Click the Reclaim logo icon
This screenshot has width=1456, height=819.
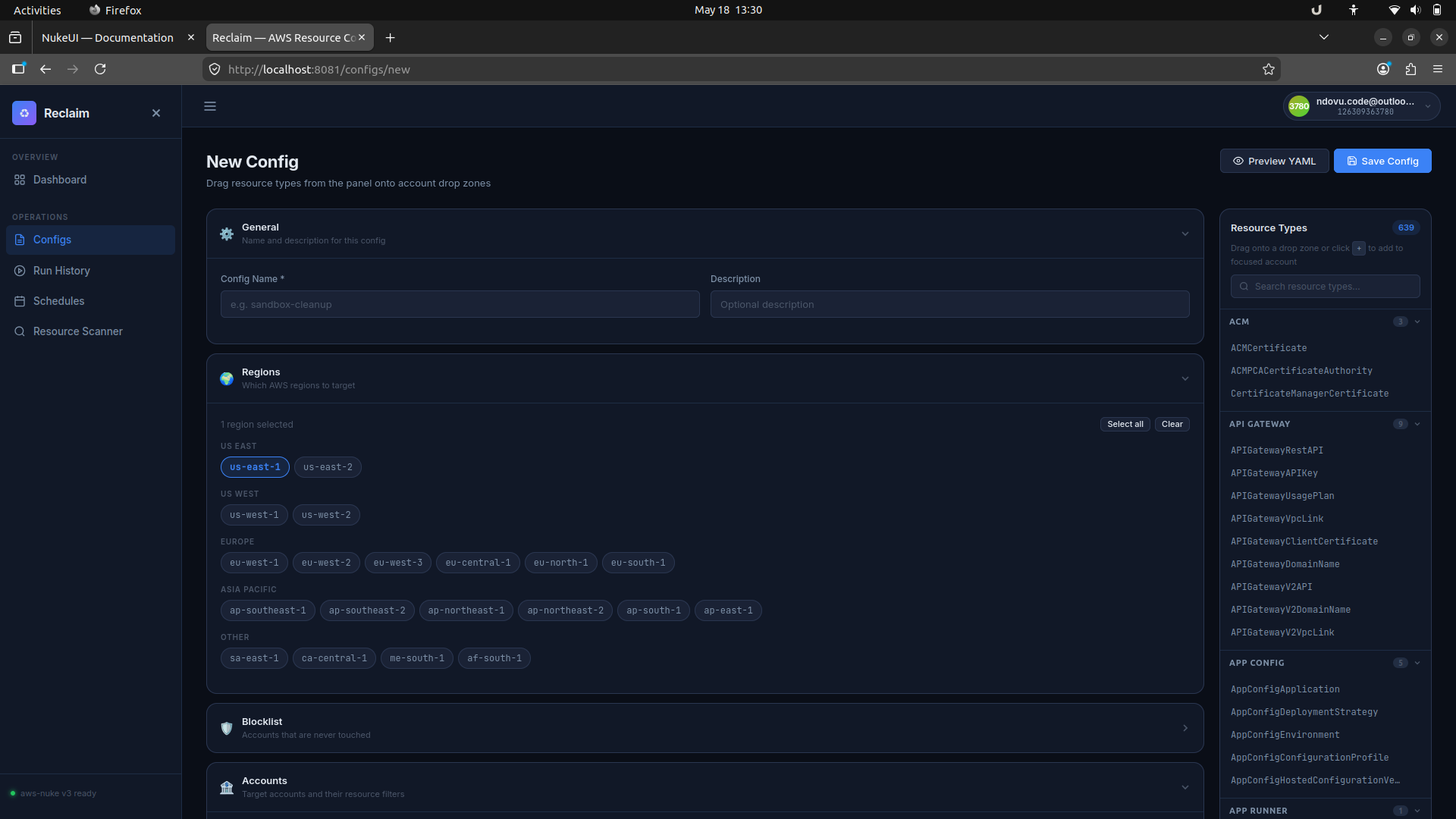24,113
